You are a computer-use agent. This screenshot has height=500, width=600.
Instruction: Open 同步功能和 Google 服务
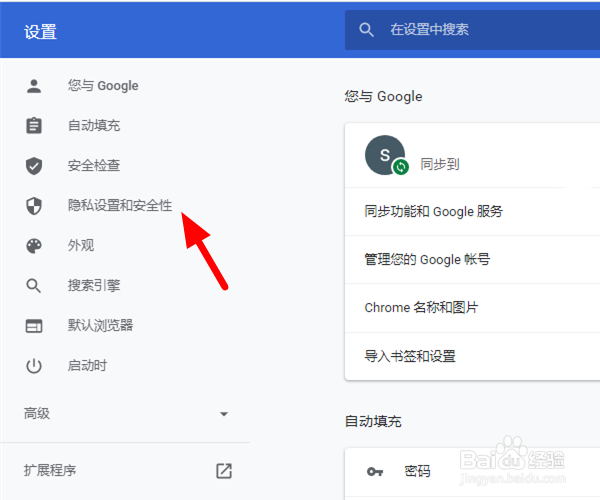(x=473, y=212)
